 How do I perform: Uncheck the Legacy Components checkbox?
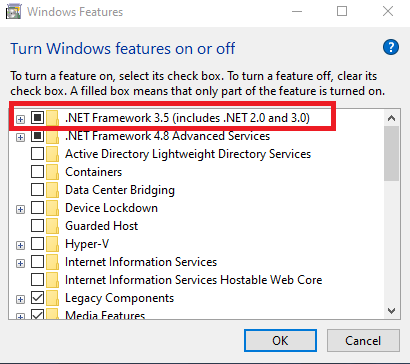pos(37,298)
